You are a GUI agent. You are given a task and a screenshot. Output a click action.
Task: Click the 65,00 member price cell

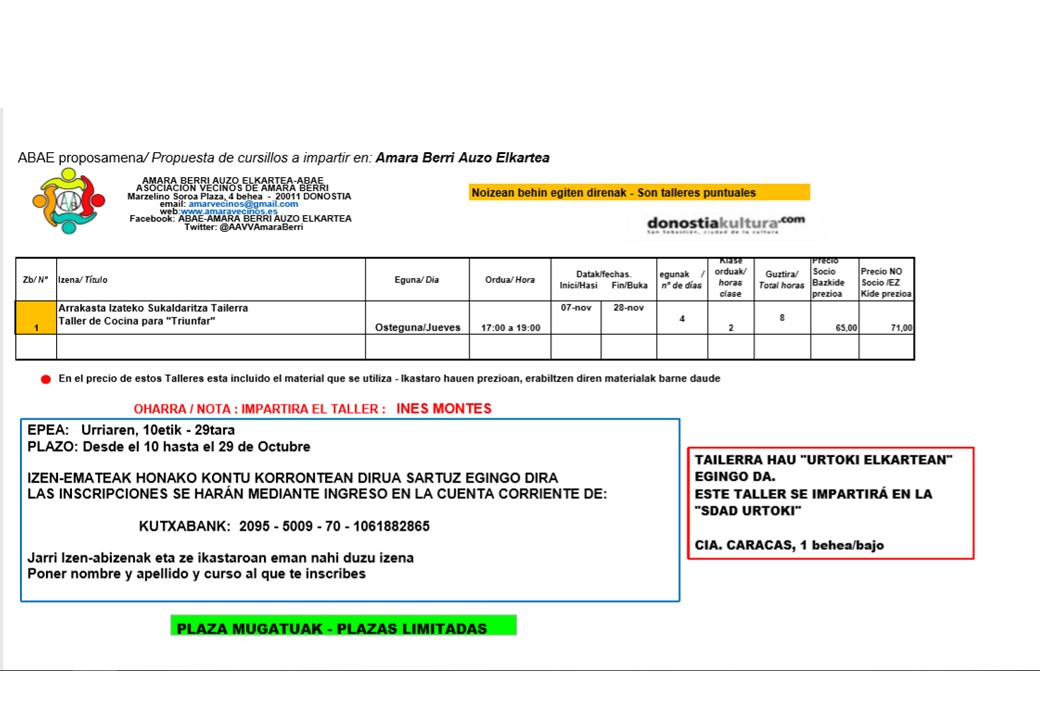(x=835, y=327)
